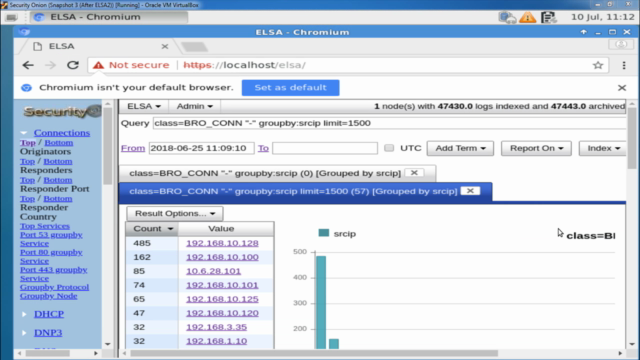Bookmark this page with the star icon
This screenshot has height=360, width=640.
click(x=598, y=65)
